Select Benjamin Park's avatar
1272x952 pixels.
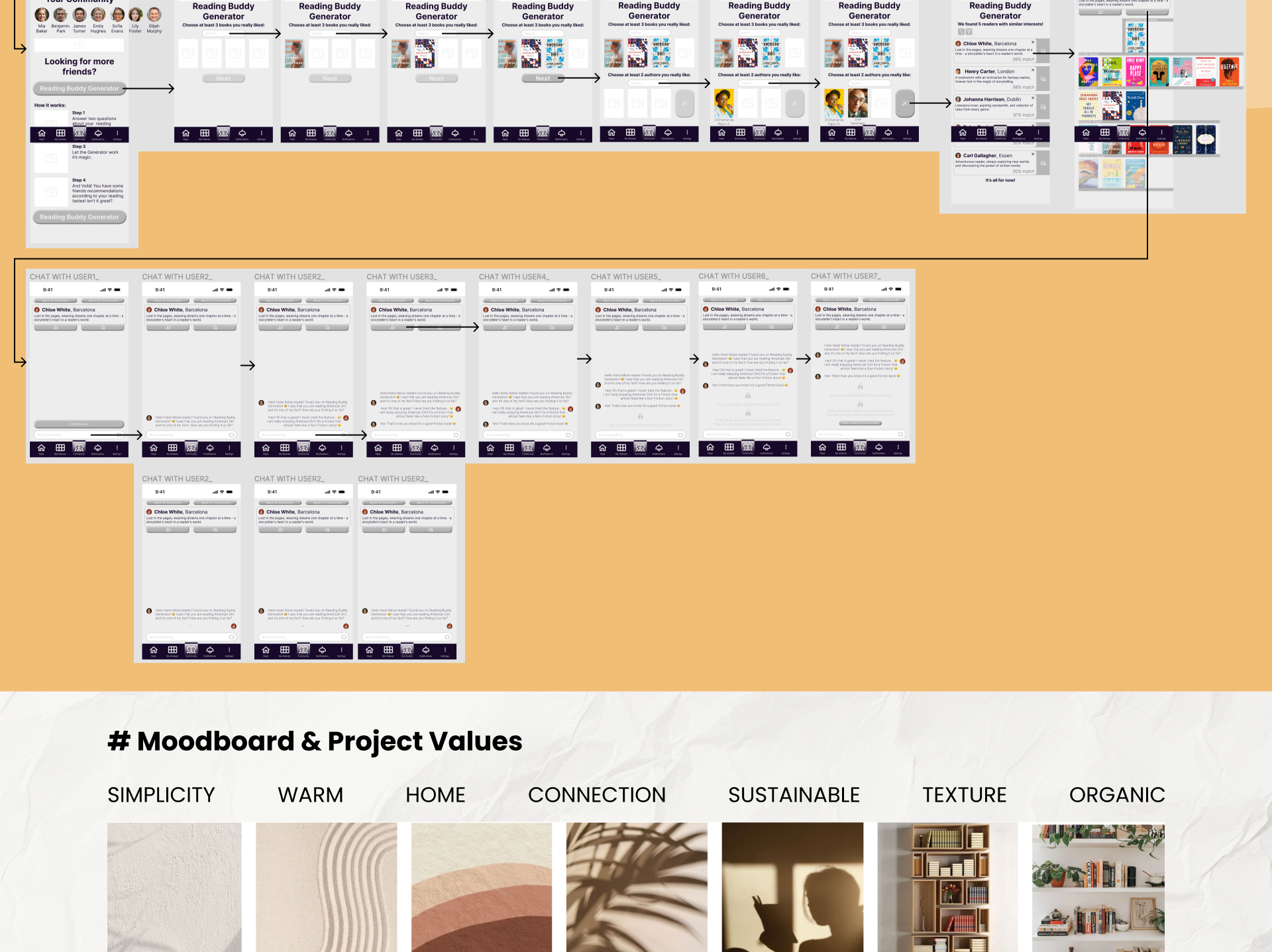[x=60, y=15]
